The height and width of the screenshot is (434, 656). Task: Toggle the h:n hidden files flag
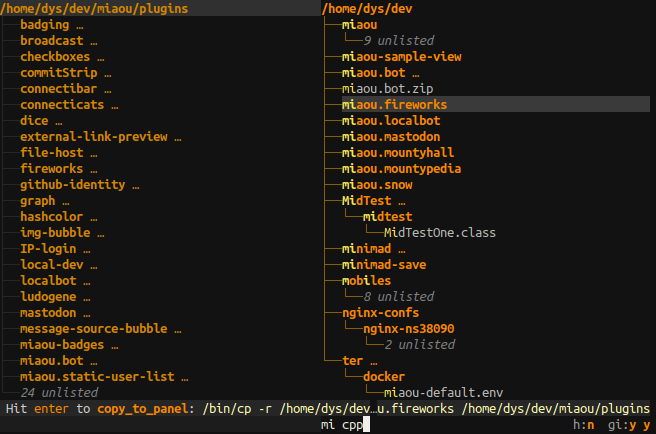click(x=583, y=425)
